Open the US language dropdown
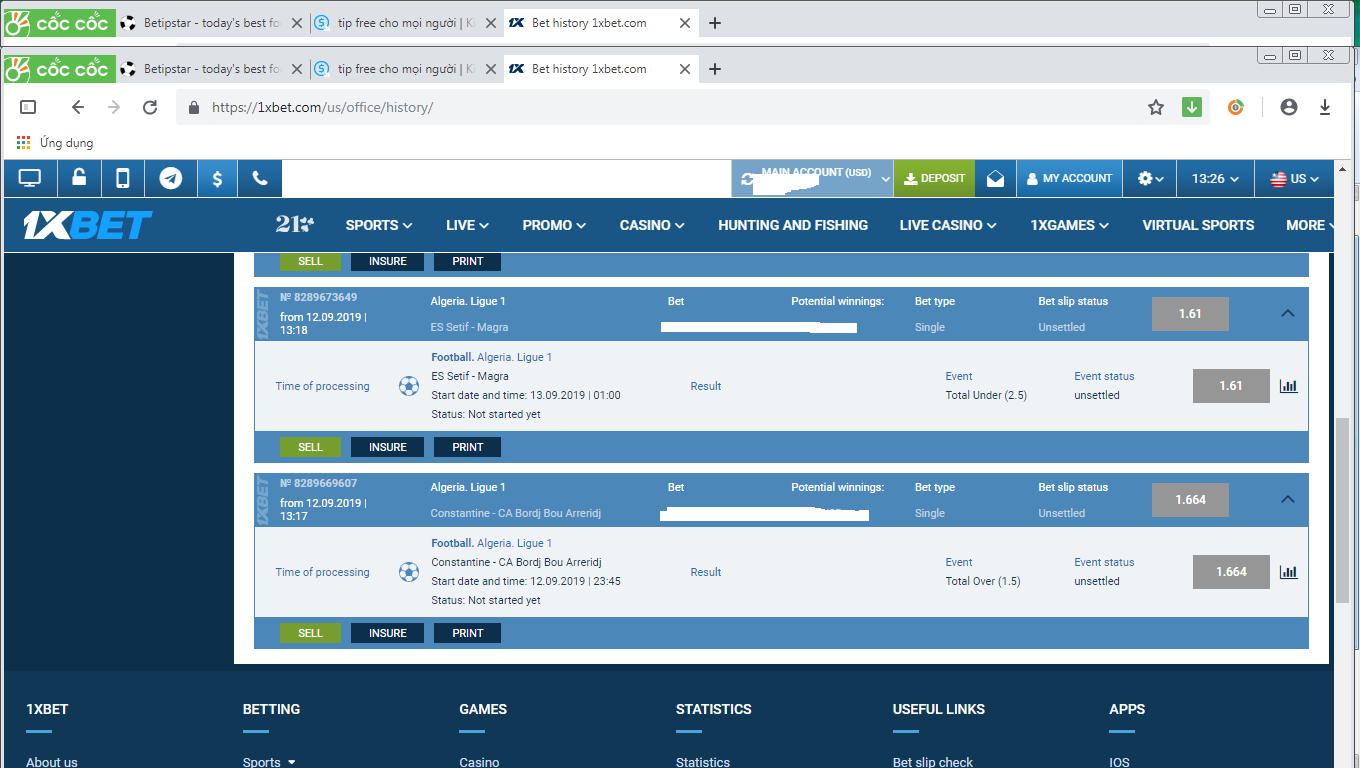Image resolution: width=1360 pixels, height=768 pixels. point(1295,179)
